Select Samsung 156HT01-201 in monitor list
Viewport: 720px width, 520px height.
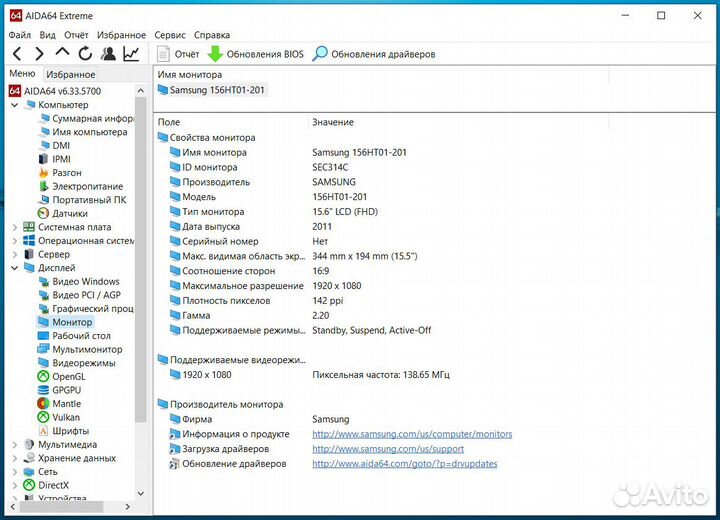tap(212, 90)
